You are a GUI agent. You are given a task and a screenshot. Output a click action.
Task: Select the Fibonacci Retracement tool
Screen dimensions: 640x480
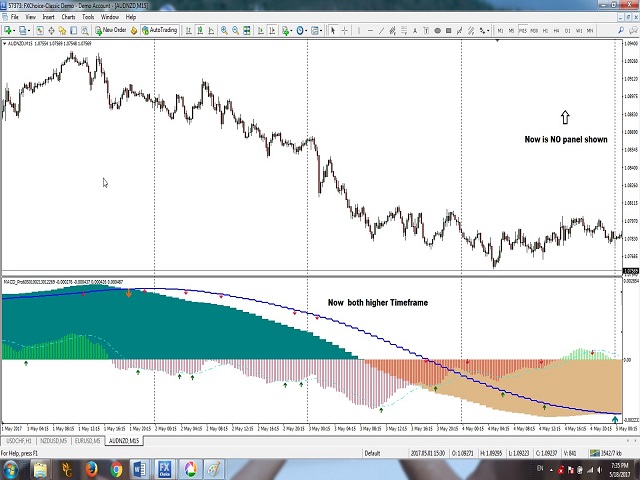(x=404, y=31)
